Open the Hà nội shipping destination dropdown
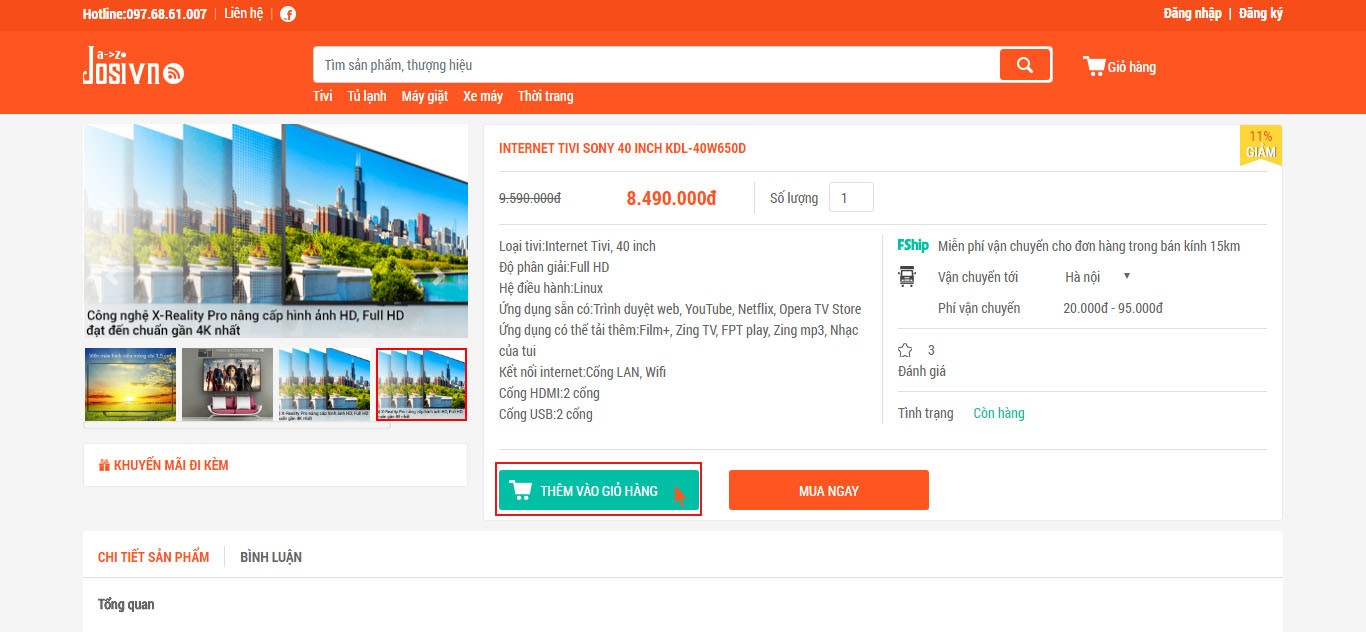Image resolution: width=1366 pixels, height=632 pixels. tap(1097, 277)
